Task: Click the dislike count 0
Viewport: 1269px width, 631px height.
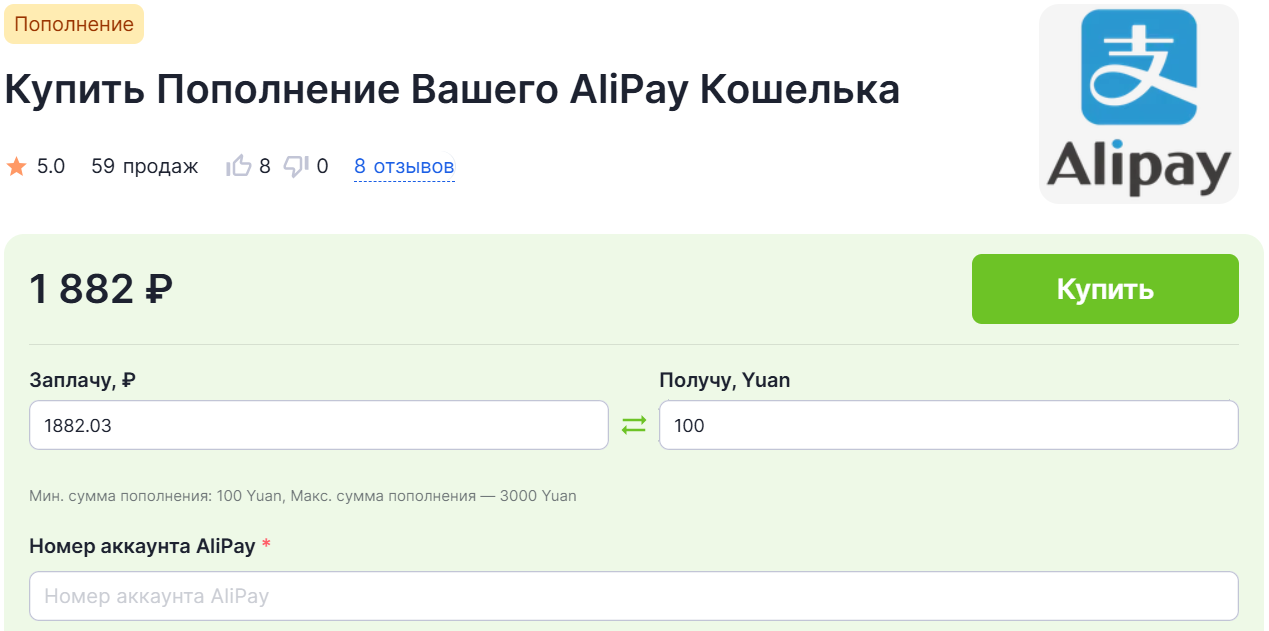Action: coord(322,166)
